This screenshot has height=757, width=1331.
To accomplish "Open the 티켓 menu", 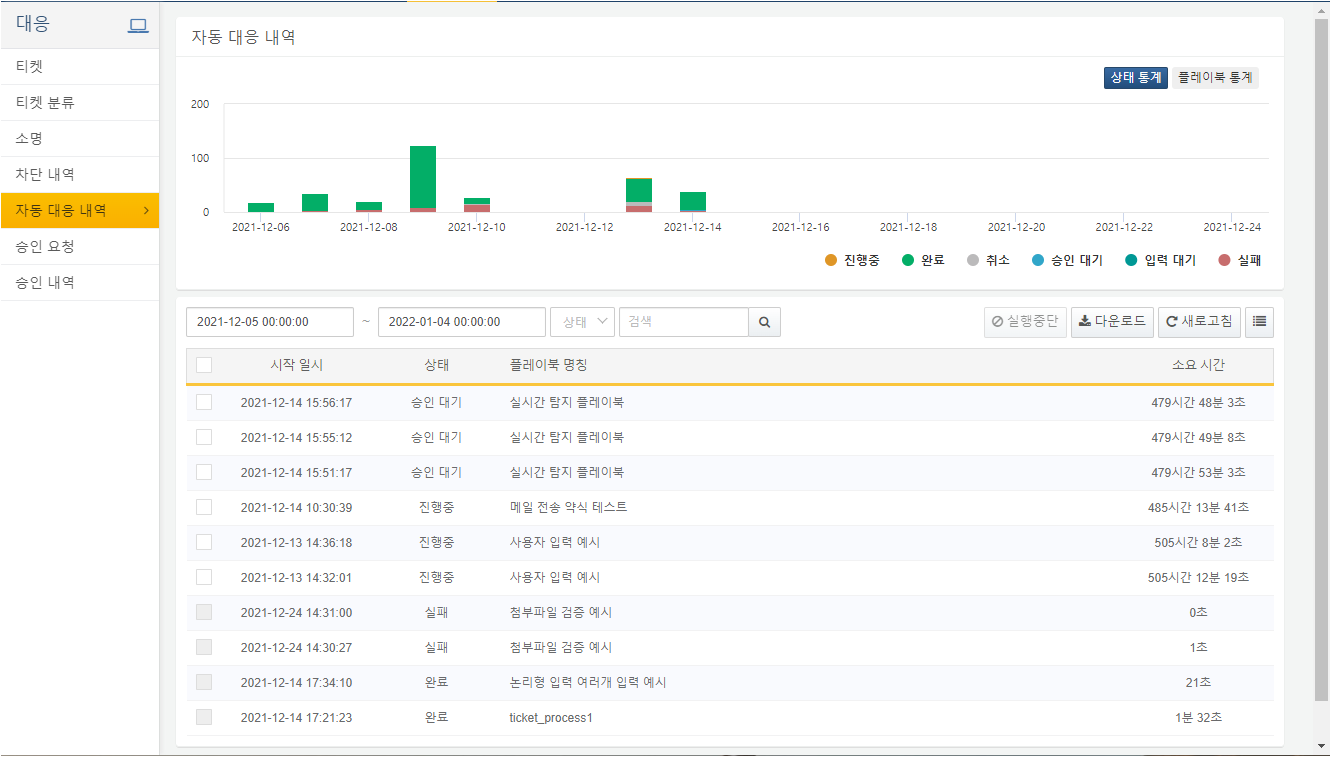I will click(x=80, y=67).
